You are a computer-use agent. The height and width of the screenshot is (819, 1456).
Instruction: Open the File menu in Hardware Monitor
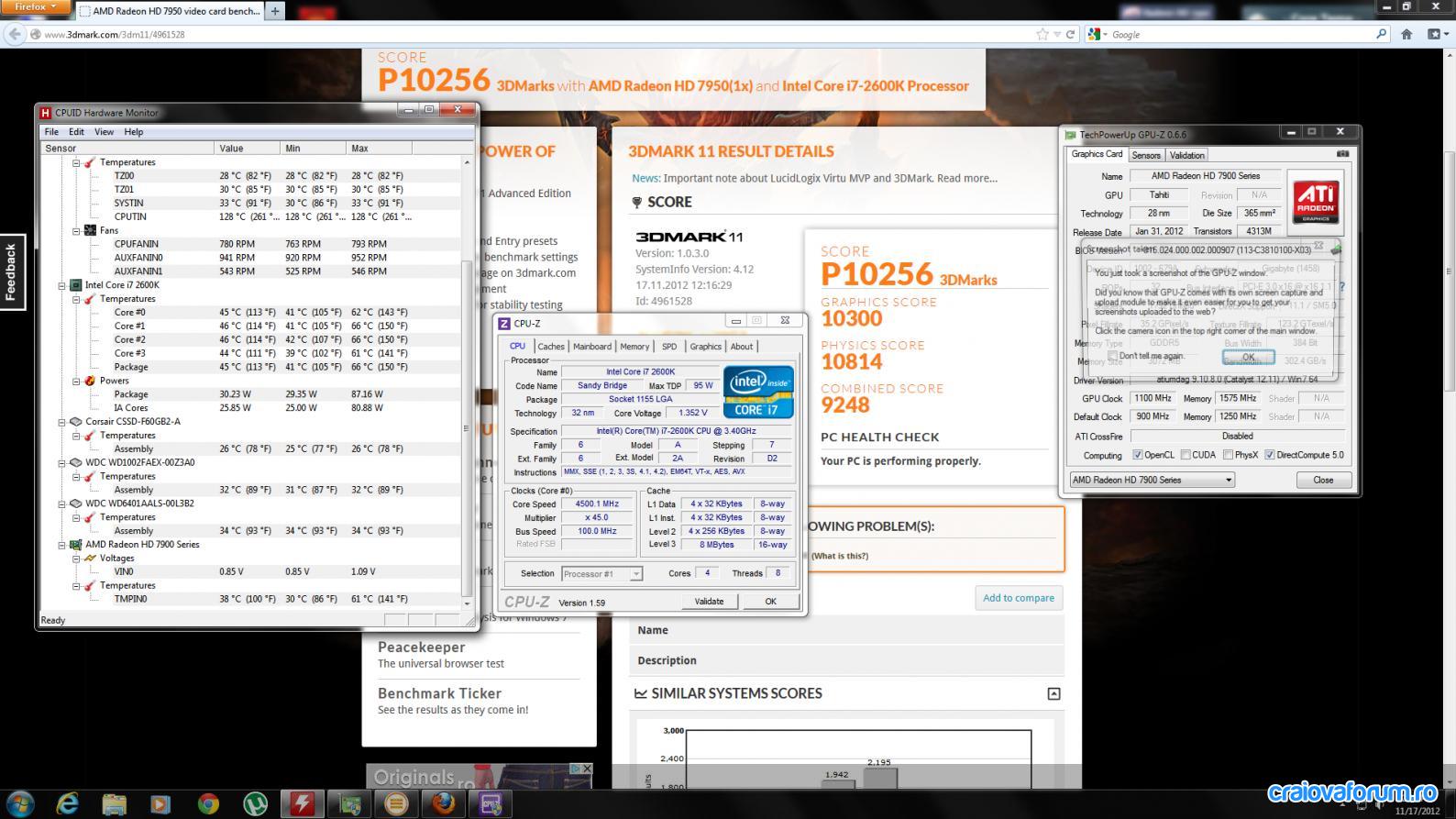[x=51, y=132]
